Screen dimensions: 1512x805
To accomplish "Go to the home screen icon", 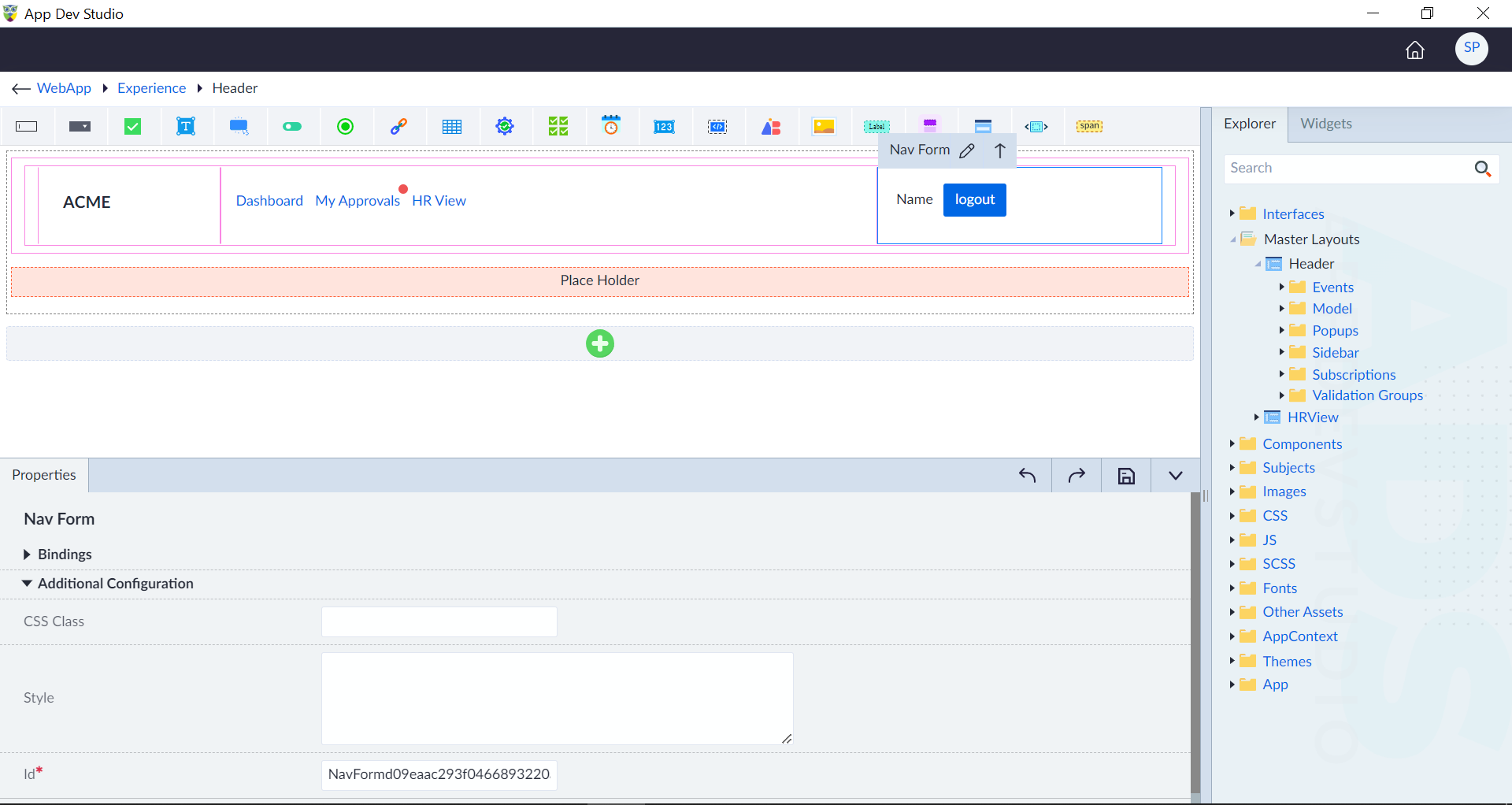I will click(x=1415, y=50).
